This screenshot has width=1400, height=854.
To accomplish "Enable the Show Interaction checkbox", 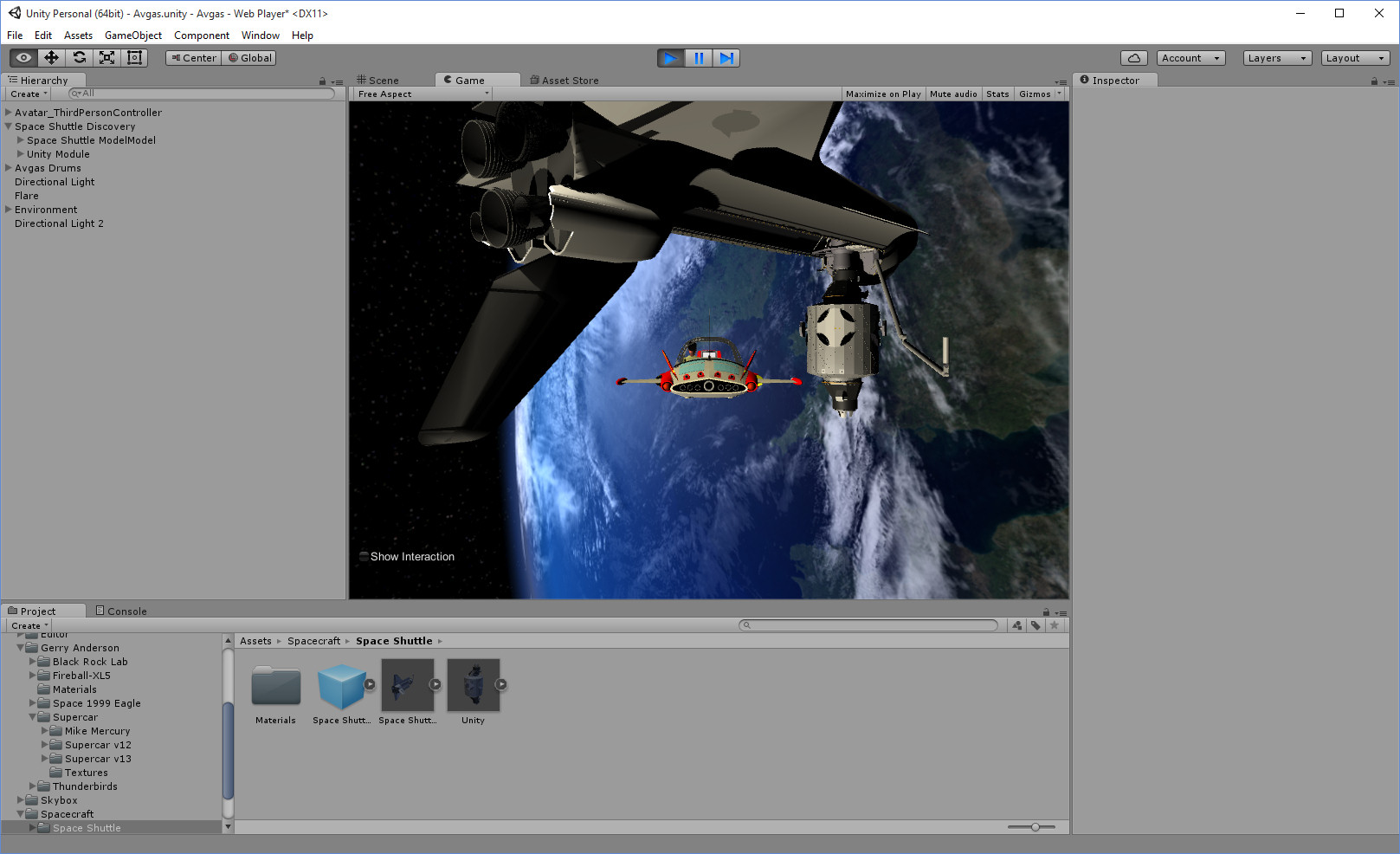I will [364, 557].
